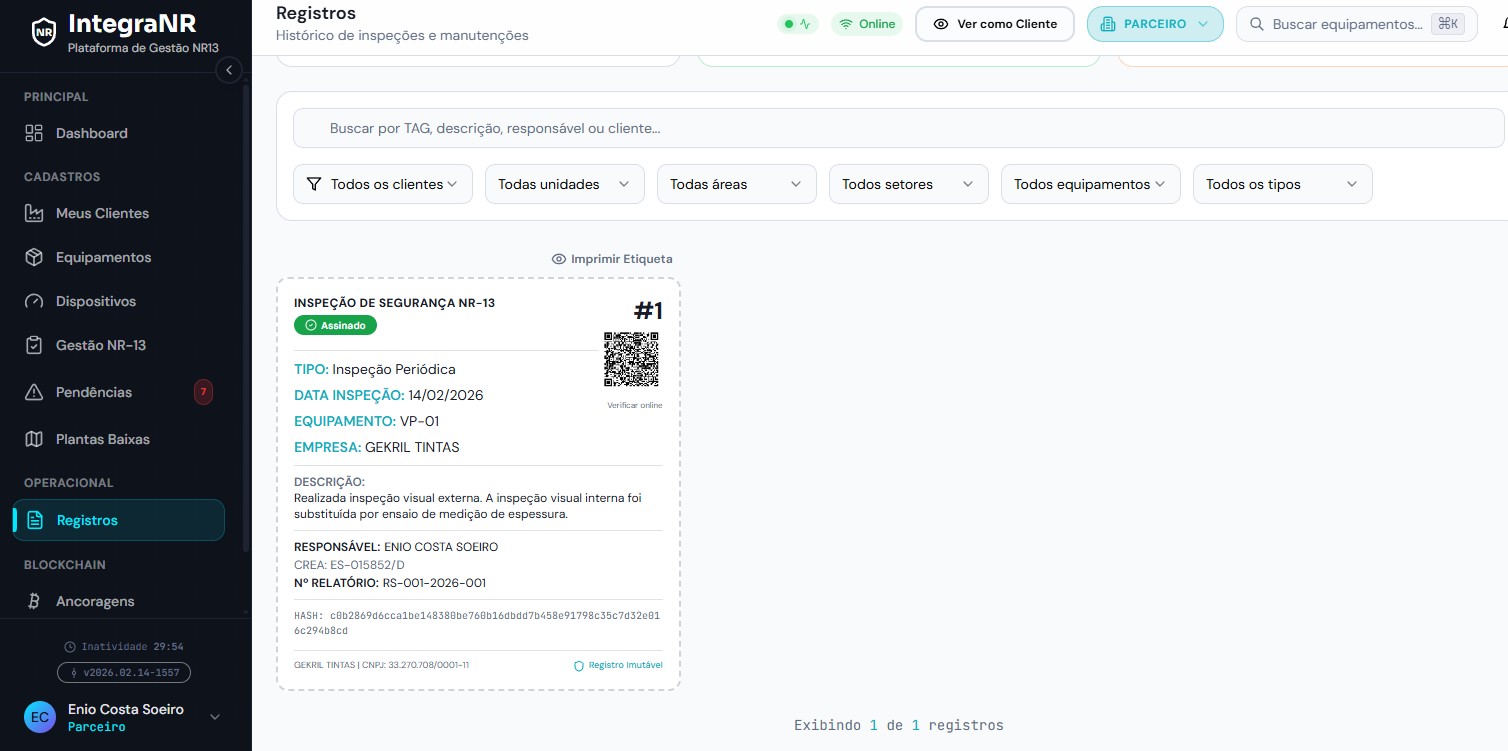
Task: Click the Imprimir Etiqueta link
Action: (x=612, y=259)
